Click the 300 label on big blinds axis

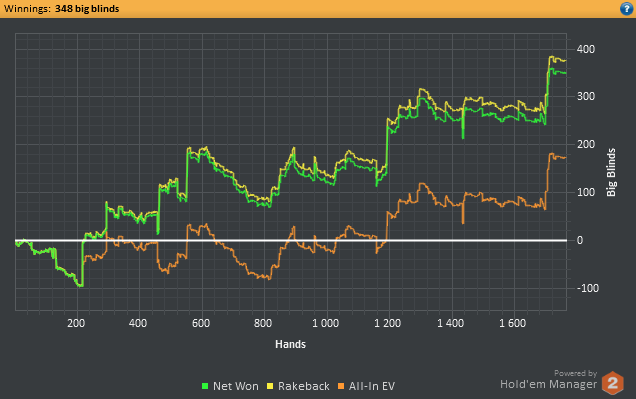coord(586,97)
